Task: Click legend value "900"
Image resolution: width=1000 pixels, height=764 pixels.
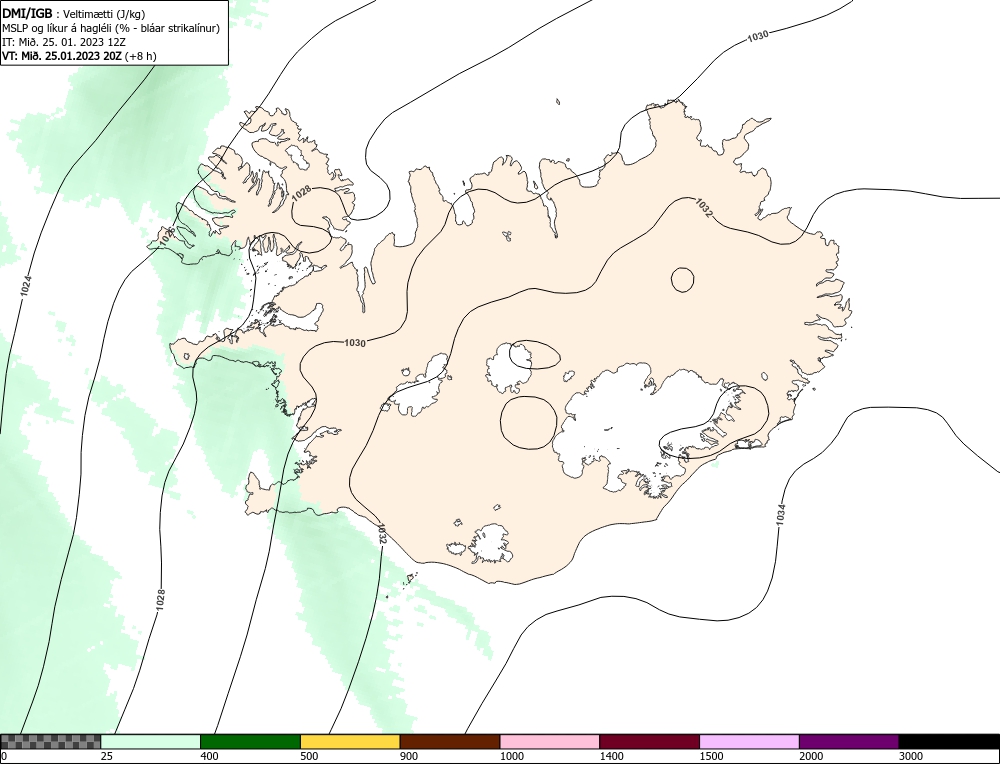Action: point(409,757)
